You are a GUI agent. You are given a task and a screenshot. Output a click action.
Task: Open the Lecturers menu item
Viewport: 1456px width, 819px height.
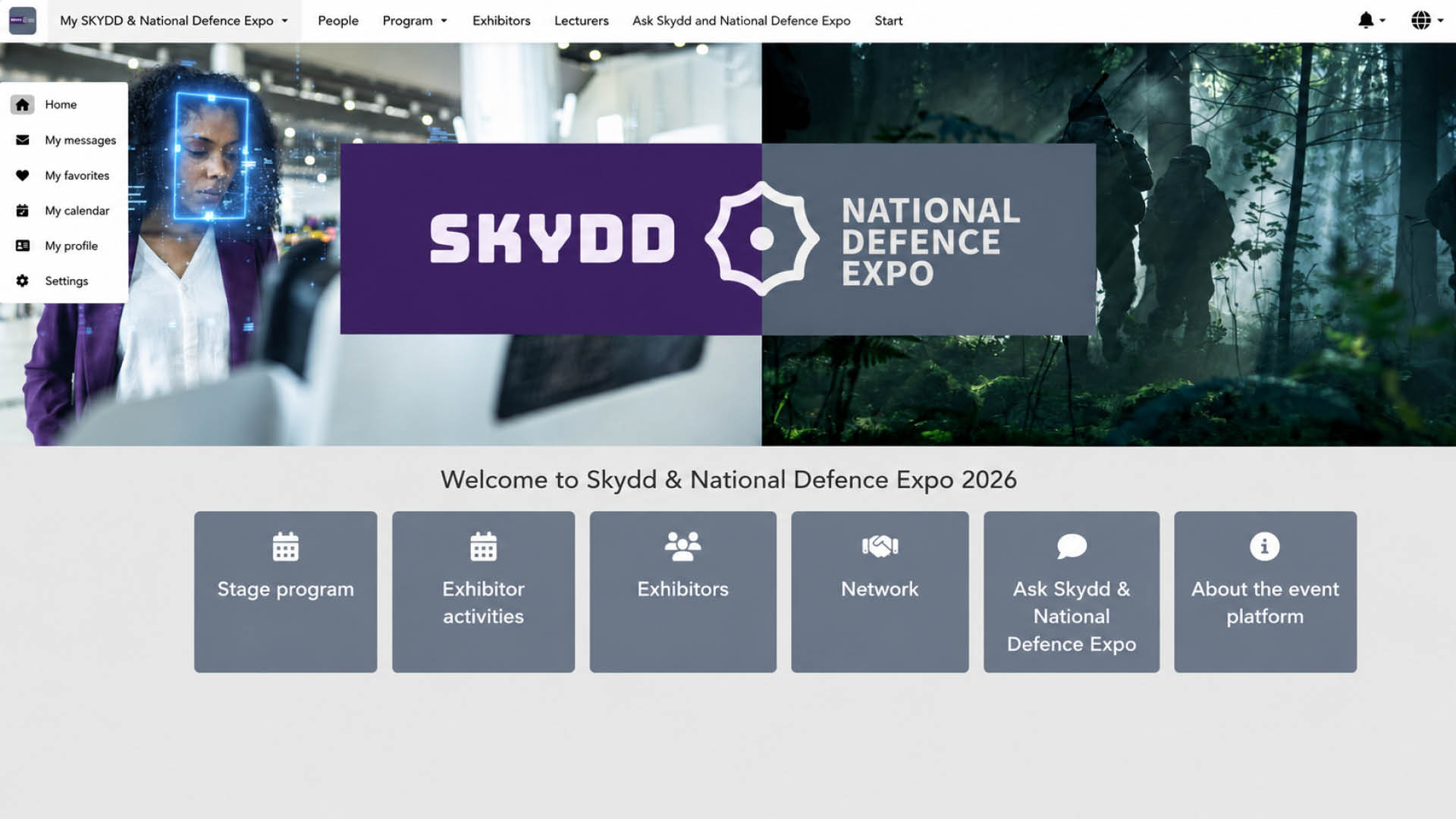pyautogui.click(x=581, y=20)
